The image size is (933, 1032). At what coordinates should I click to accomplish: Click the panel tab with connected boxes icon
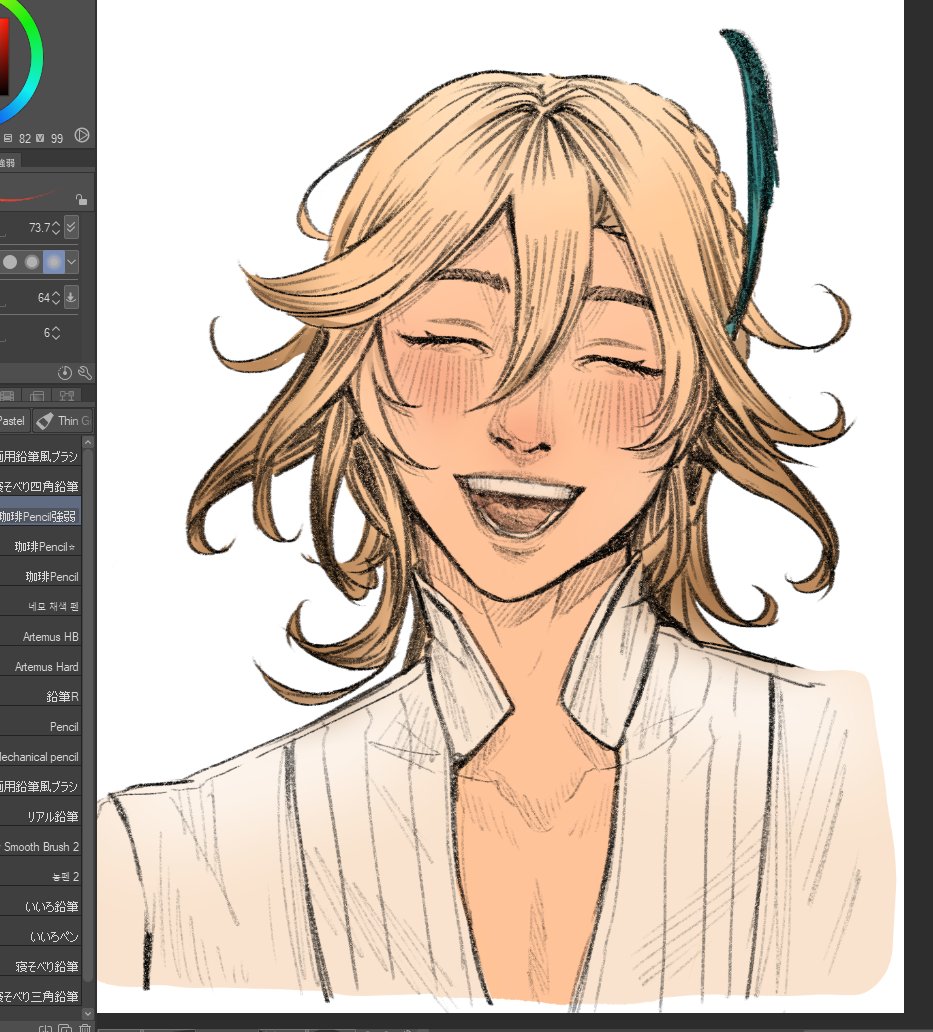(x=66, y=396)
